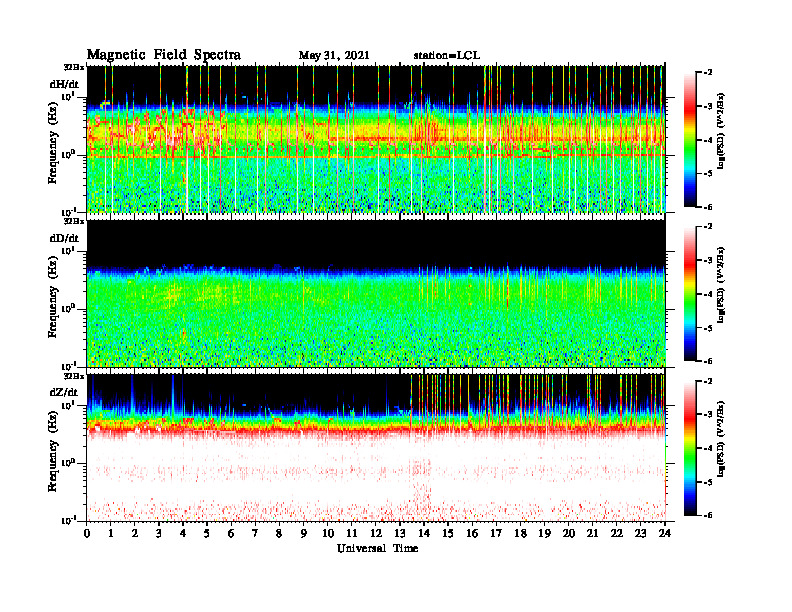Click the "Magnetic Field Spectra" title

[x=164, y=55]
